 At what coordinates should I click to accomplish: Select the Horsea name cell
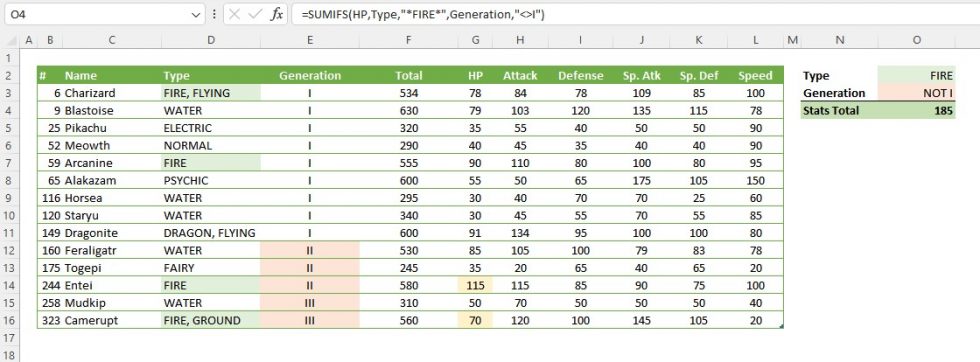tap(111, 198)
